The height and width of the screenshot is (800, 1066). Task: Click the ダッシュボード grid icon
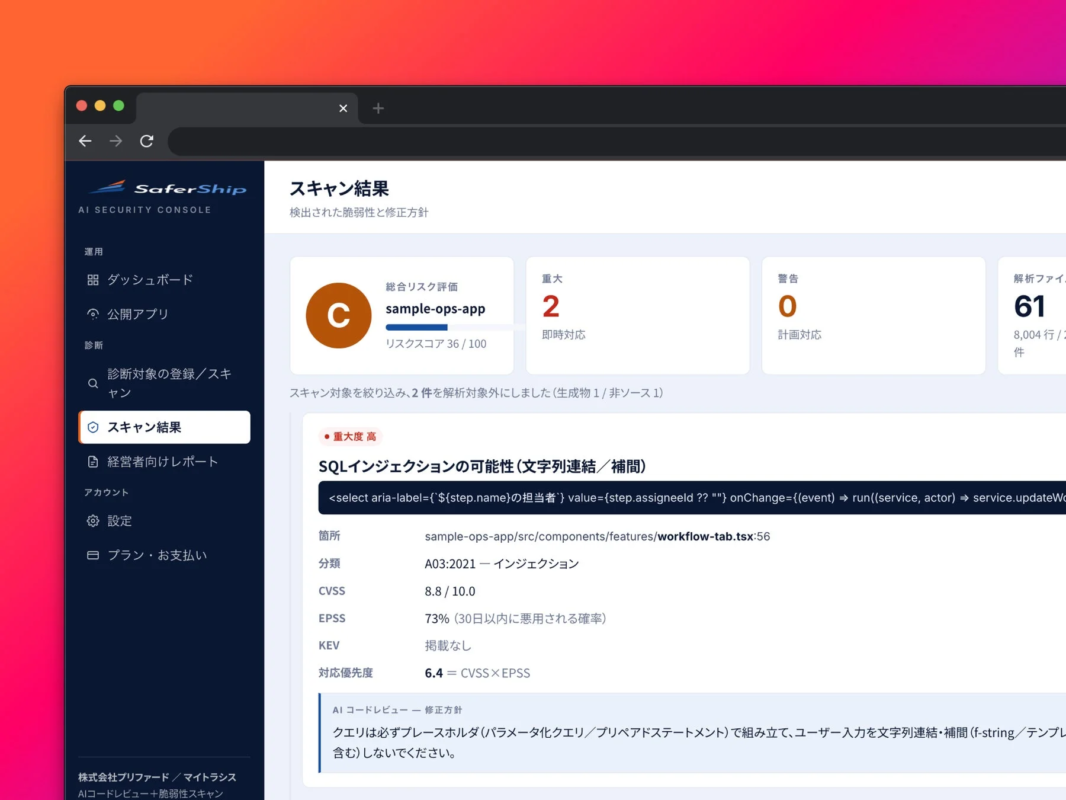click(x=92, y=280)
